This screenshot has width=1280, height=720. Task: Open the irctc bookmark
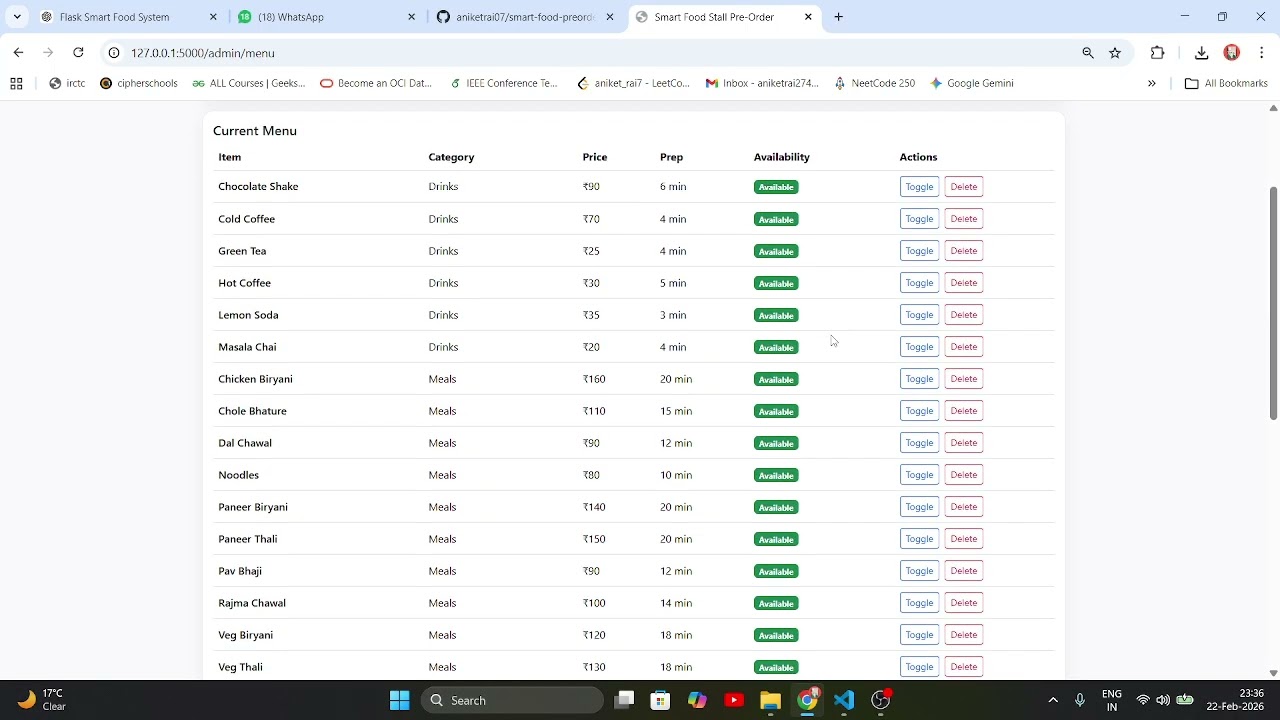click(x=67, y=84)
